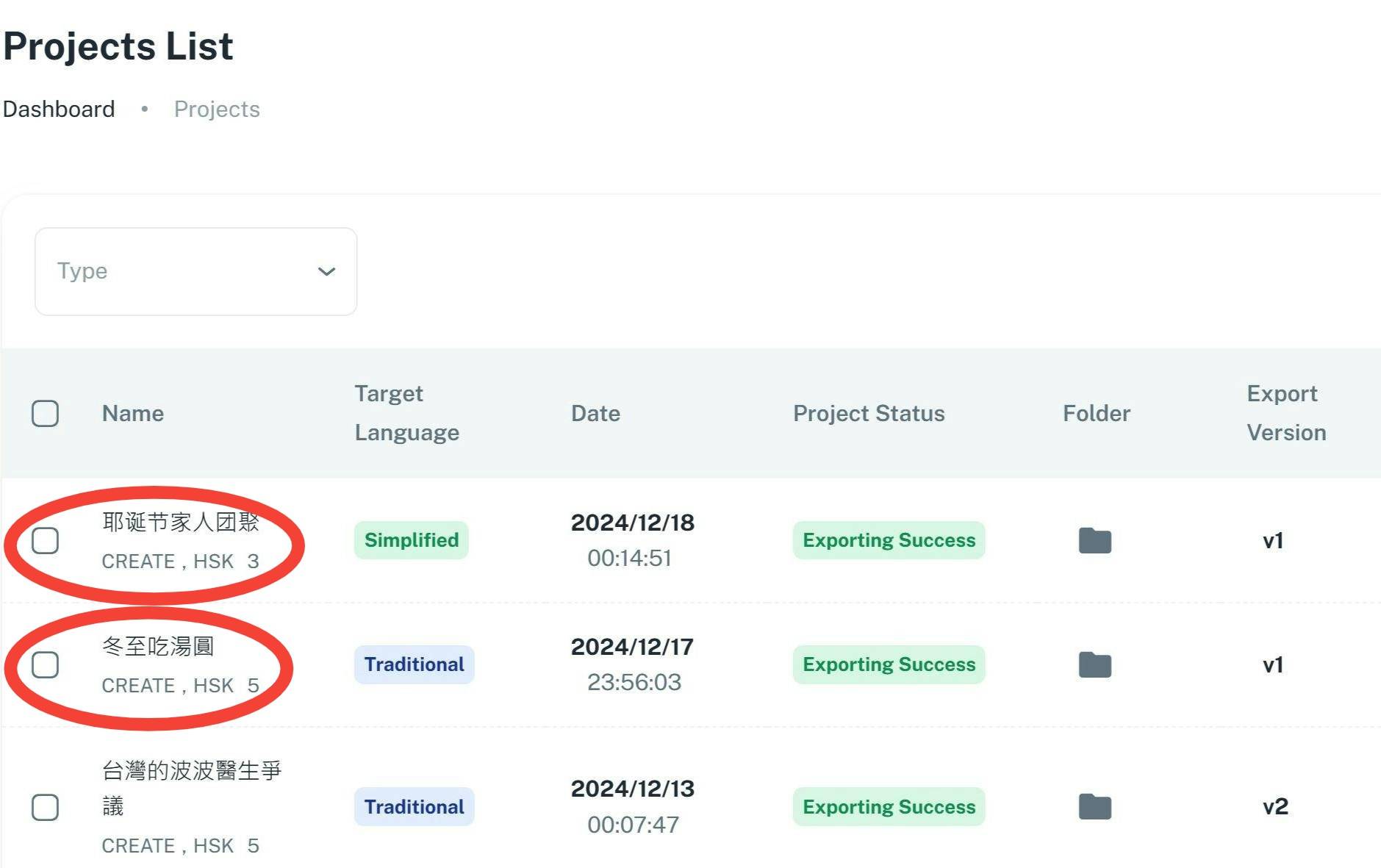Click the Projects breadcrumb item

pos(217,109)
